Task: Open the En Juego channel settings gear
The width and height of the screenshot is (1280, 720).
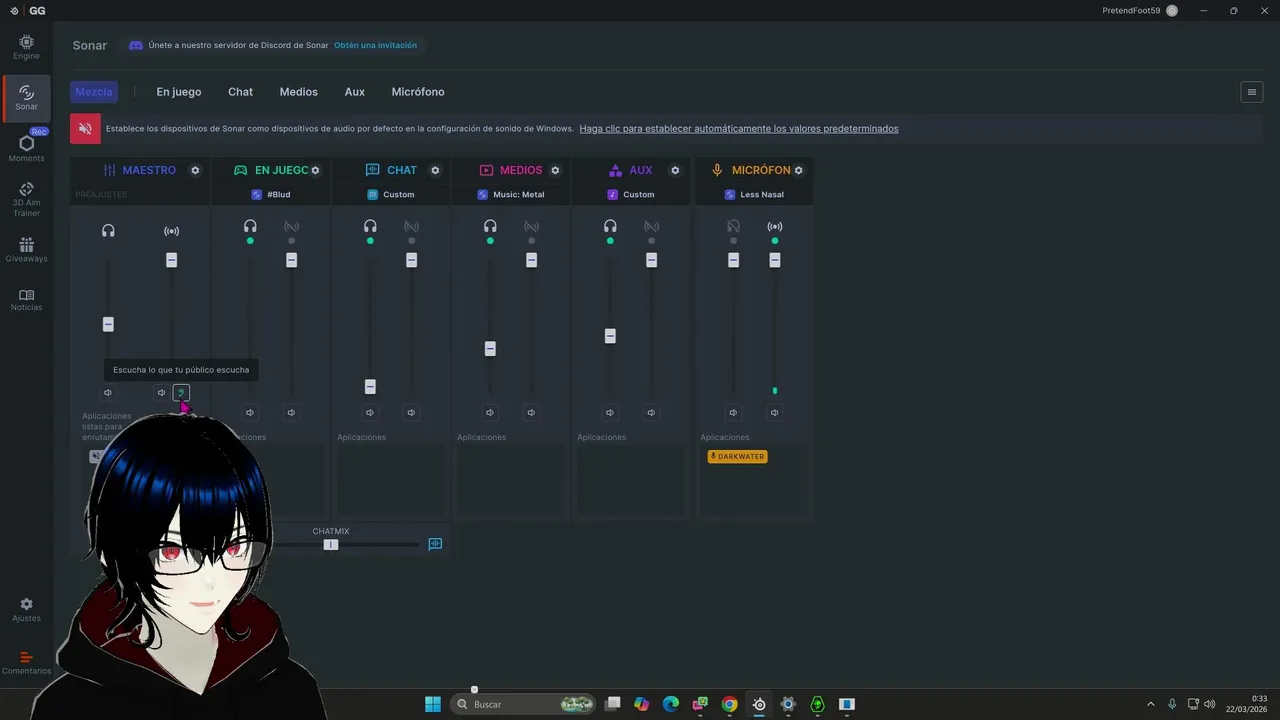Action: click(x=315, y=170)
